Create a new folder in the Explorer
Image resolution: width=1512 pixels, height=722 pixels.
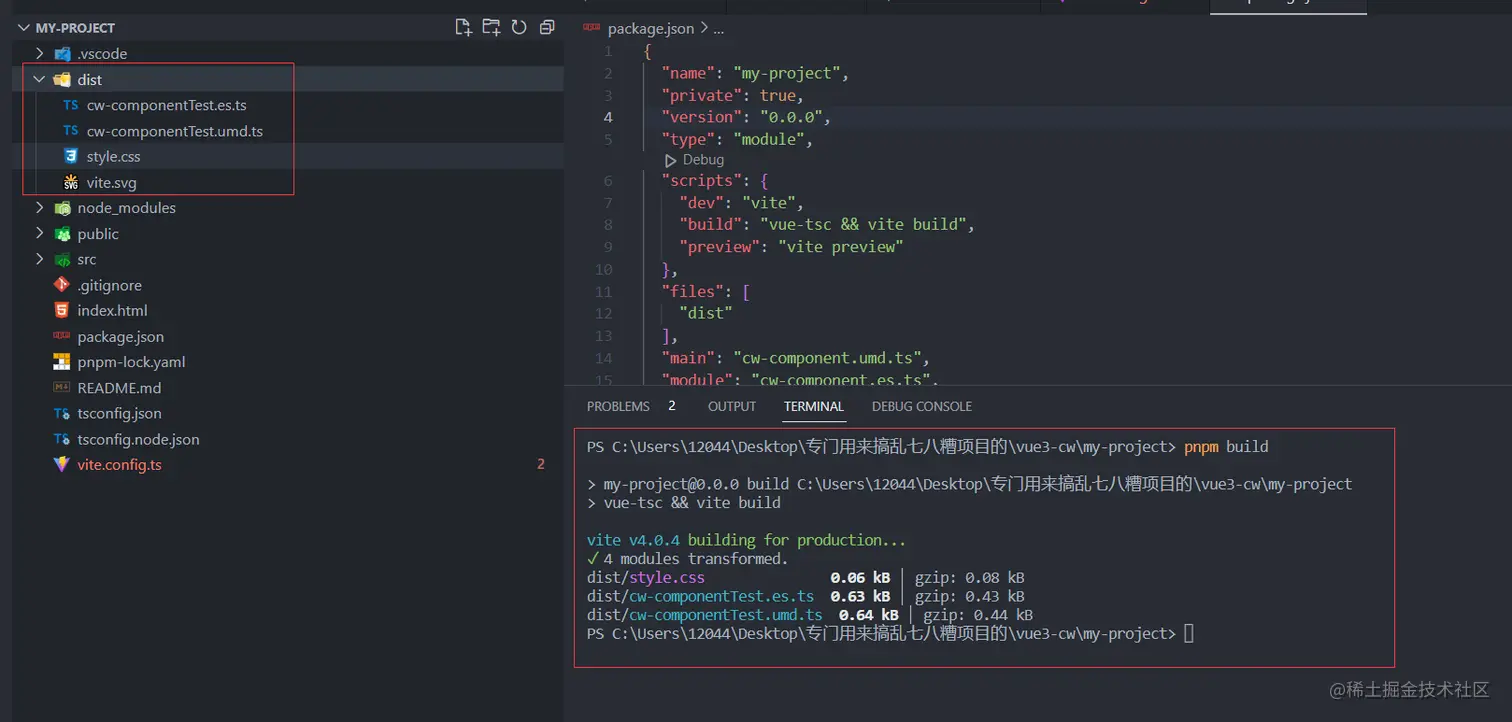(x=491, y=27)
